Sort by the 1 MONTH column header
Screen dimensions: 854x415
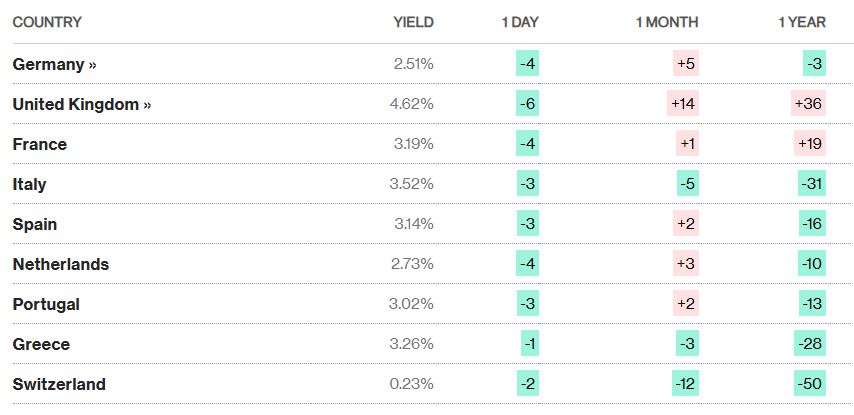(x=667, y=22)
